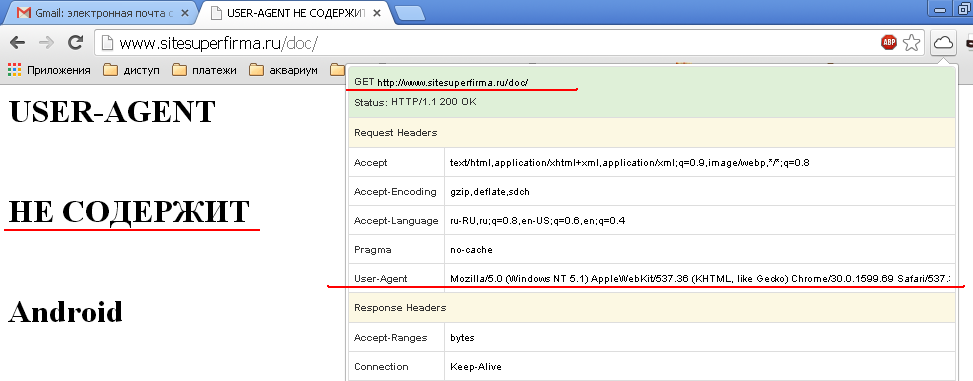
Task: Go forward with the Forward arrow
Action: coord(47,42)
